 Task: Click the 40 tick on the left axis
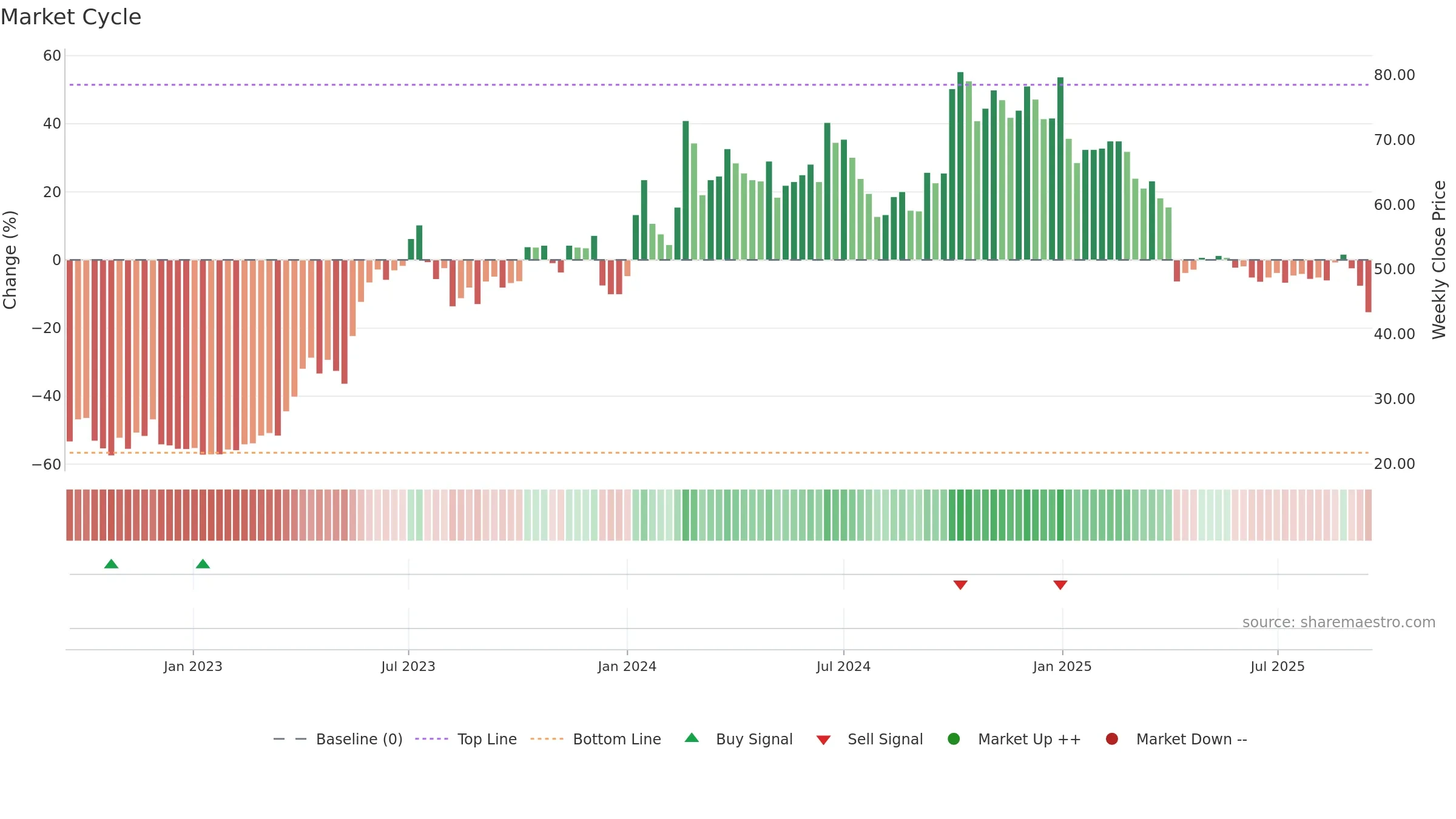coord(52,124)
